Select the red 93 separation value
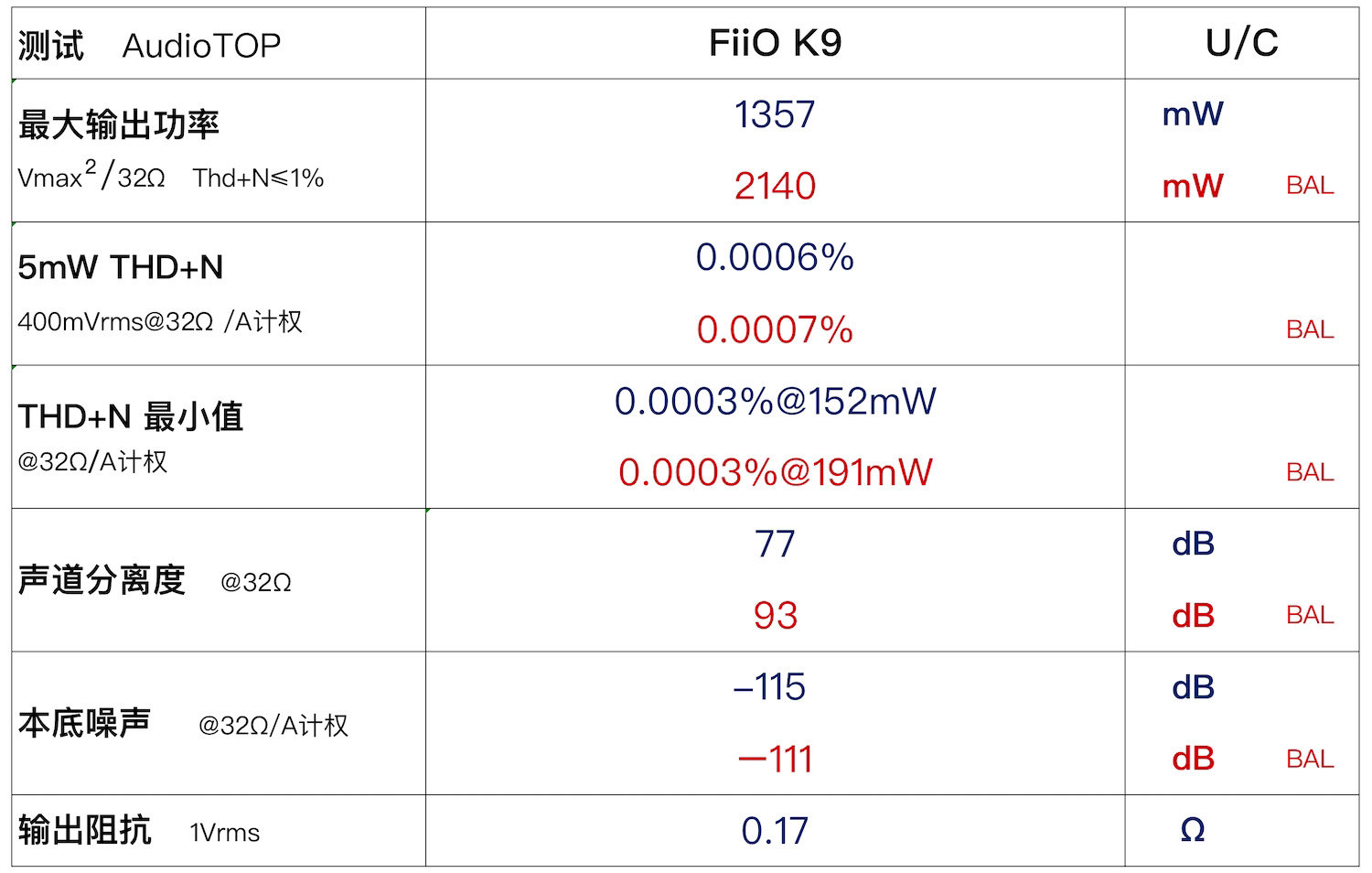 pos(775,616)
